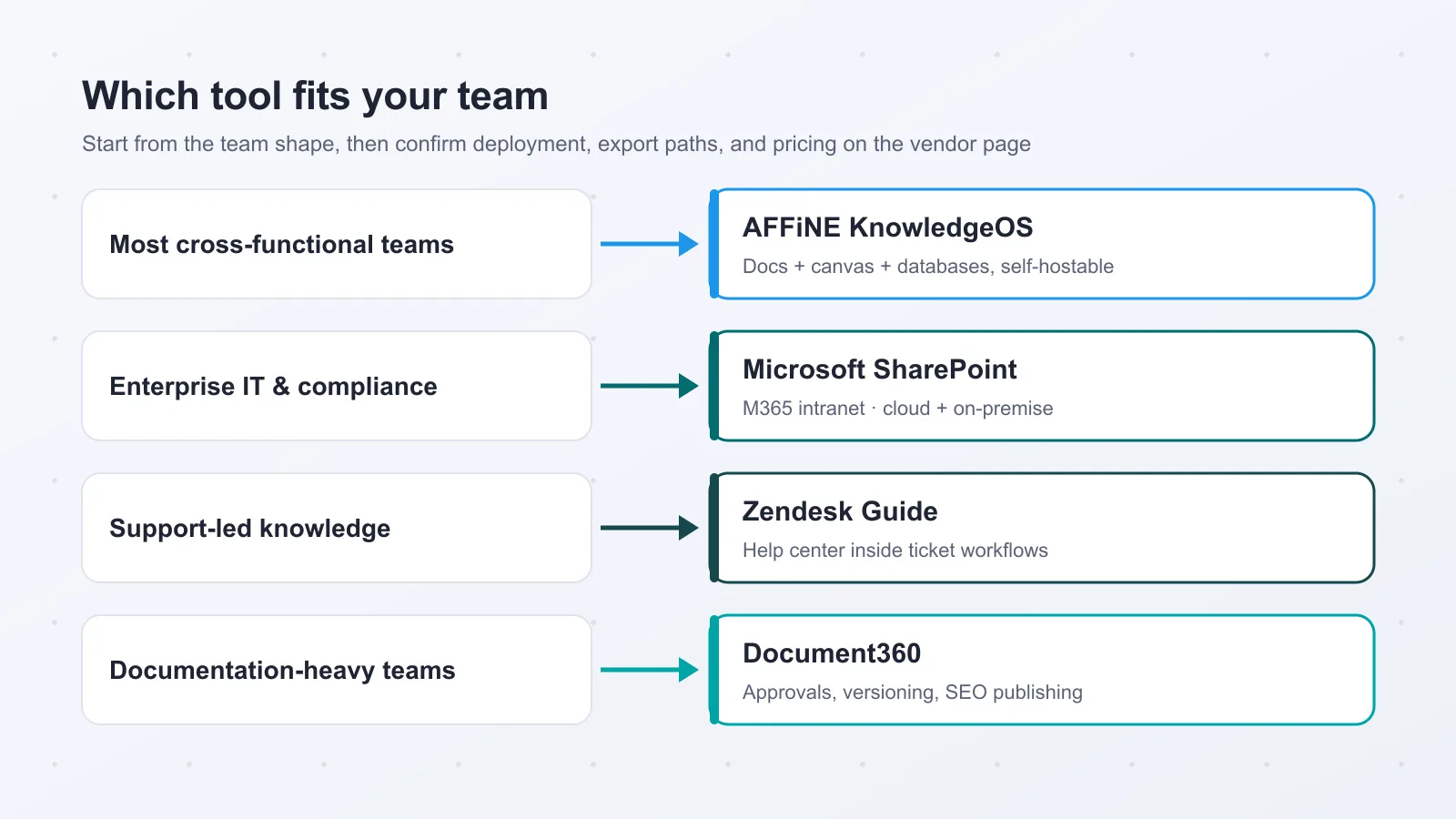Click "M365 intranet · cloud + on-premise" text

tap(897, 409)
